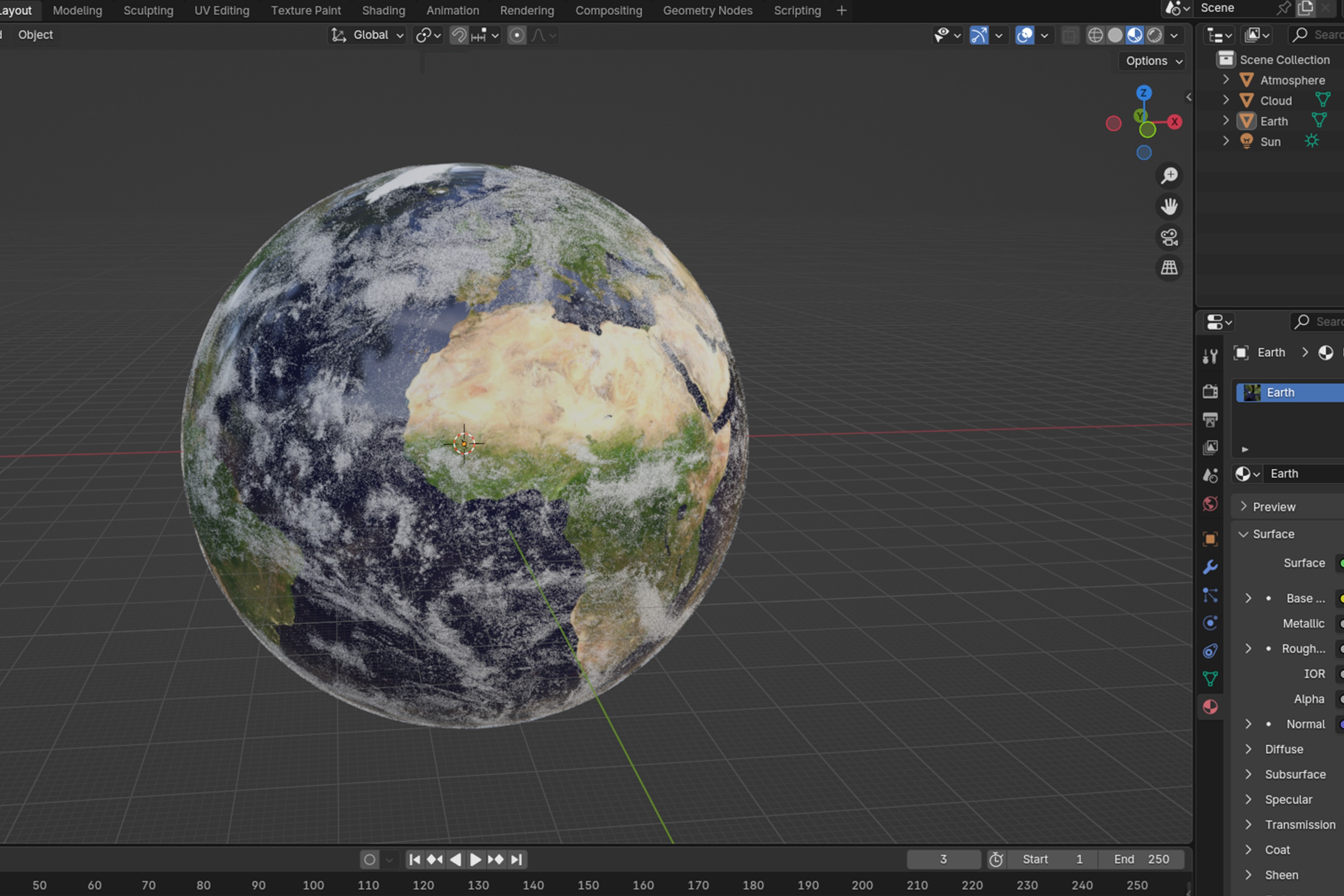Open the pivot point dropdown
Viewport: 1344px width, 896px height.
pyautogui.click(x=428, y=35)
